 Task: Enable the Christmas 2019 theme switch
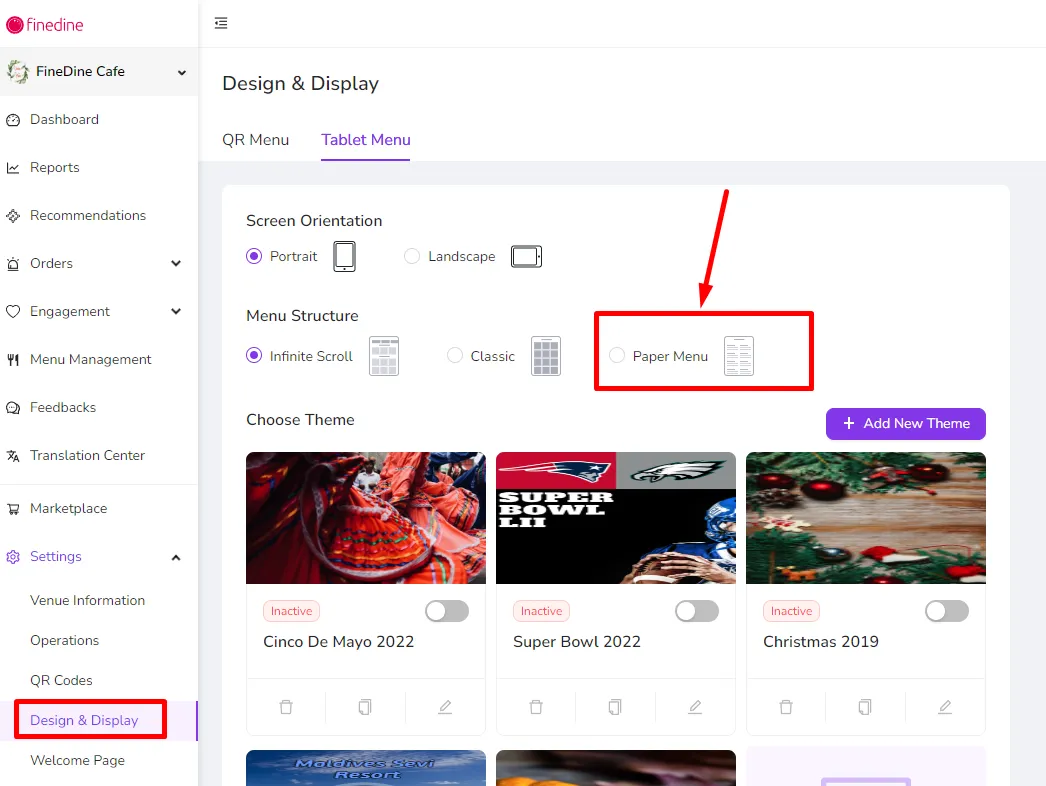(947, 611)
